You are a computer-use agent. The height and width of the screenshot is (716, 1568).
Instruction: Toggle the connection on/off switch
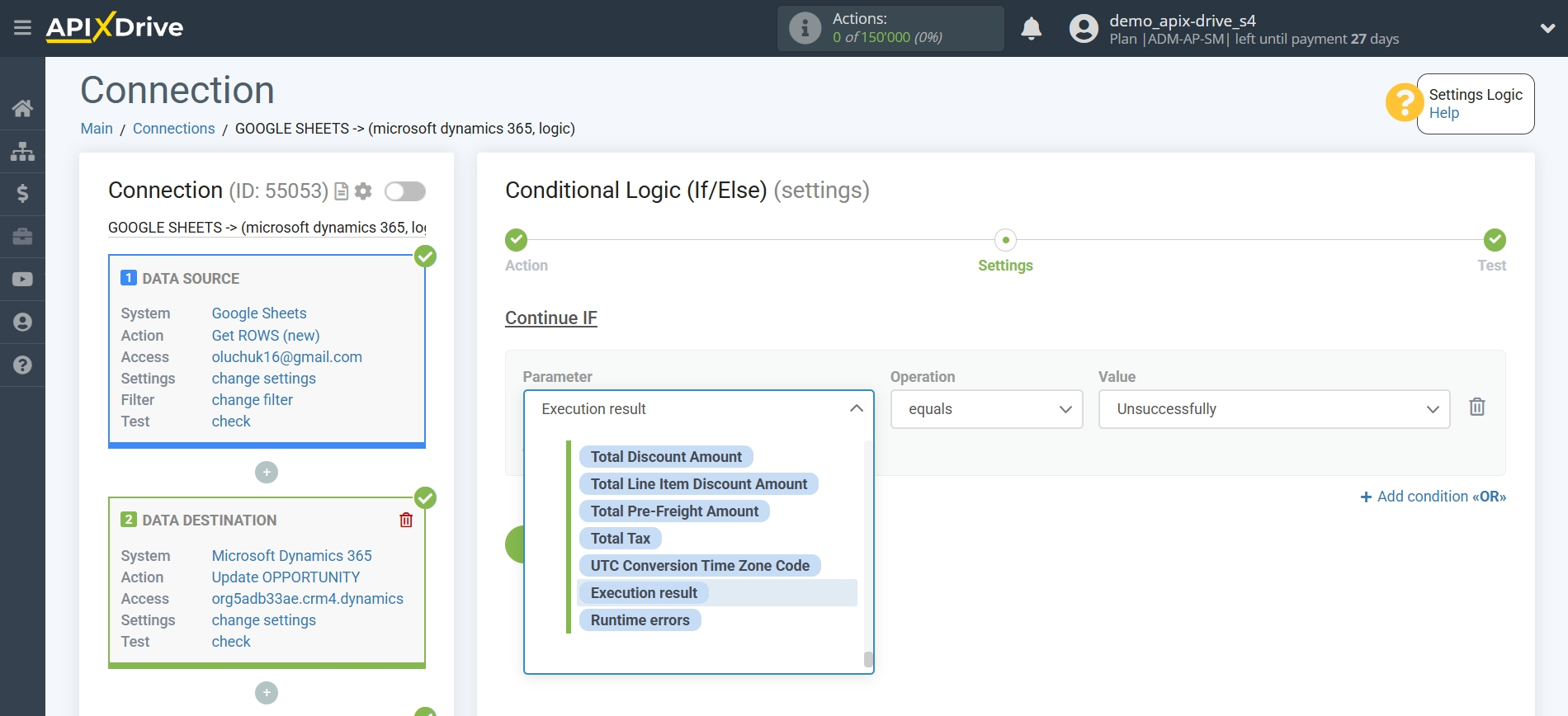(x=405, y=191)
